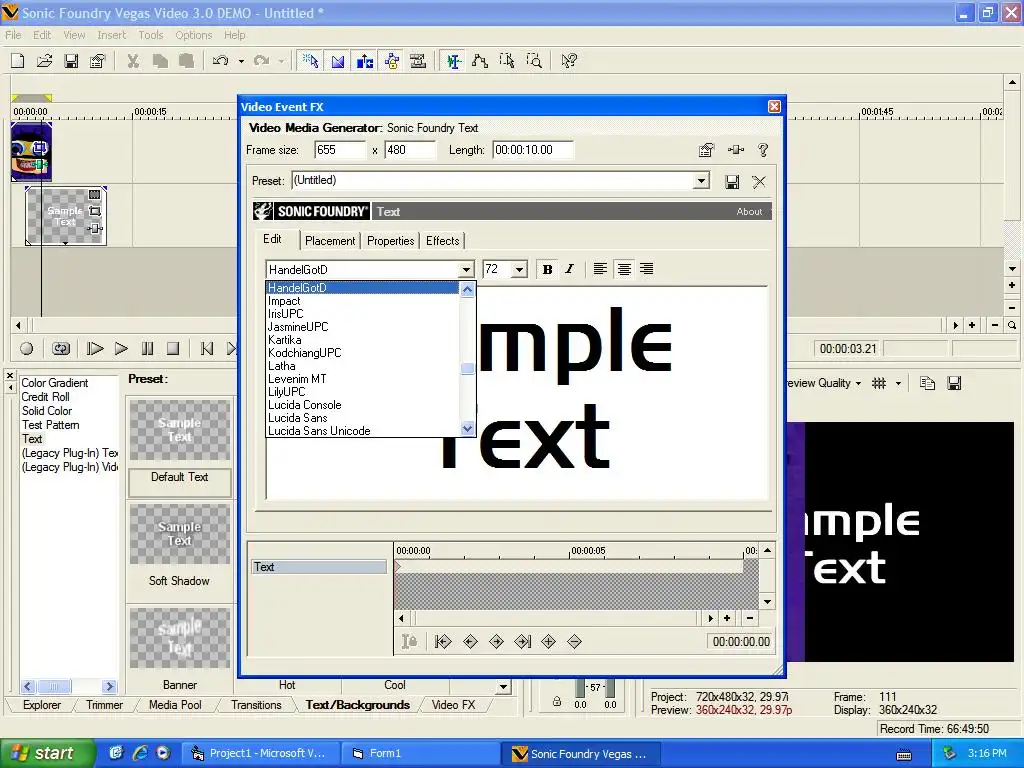Switch to the Effects tab
The image size is (1024, 768).
[443, 241]
